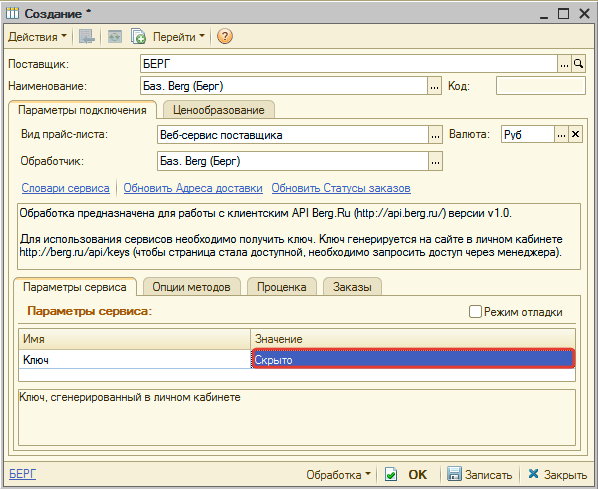Image resolution: width=598 pixels, height=489 pixels.
Task: Click the Записать floppy disk icon
Action: 454,474
